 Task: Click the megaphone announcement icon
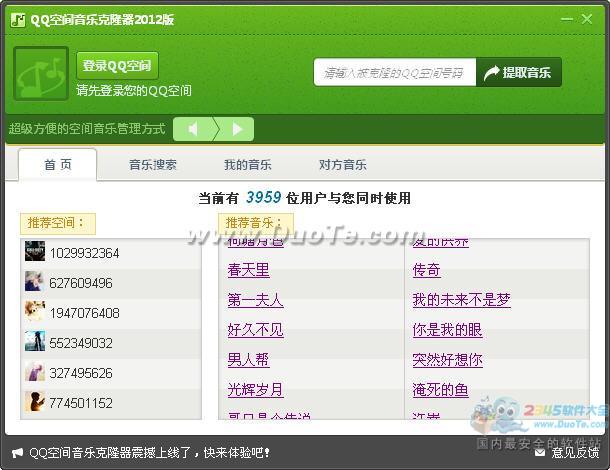click(17, 453)
